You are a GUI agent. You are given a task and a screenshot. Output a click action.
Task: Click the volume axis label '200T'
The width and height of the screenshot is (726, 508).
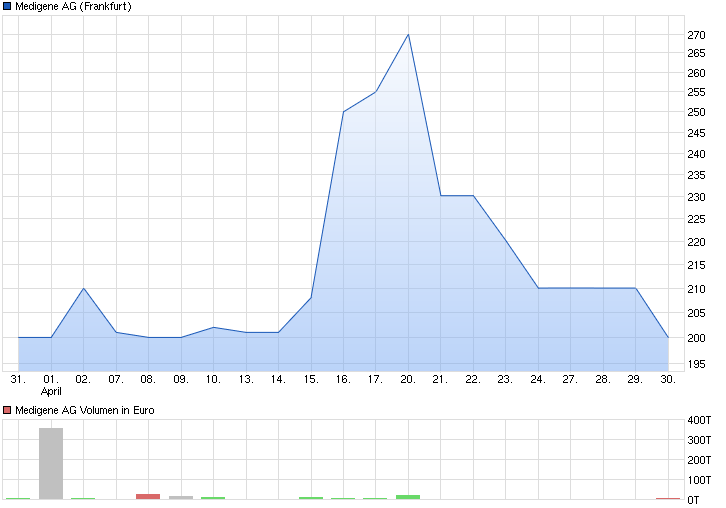[x=699, y=460]
